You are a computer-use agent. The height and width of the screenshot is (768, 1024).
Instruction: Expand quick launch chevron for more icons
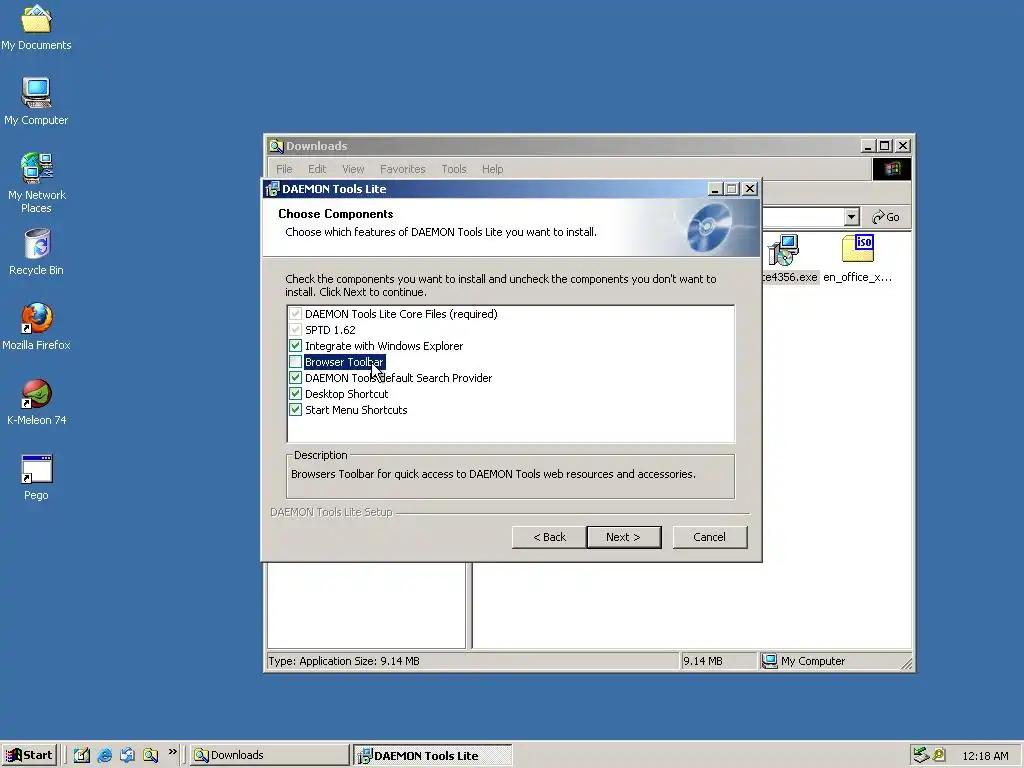pos(172,752)
